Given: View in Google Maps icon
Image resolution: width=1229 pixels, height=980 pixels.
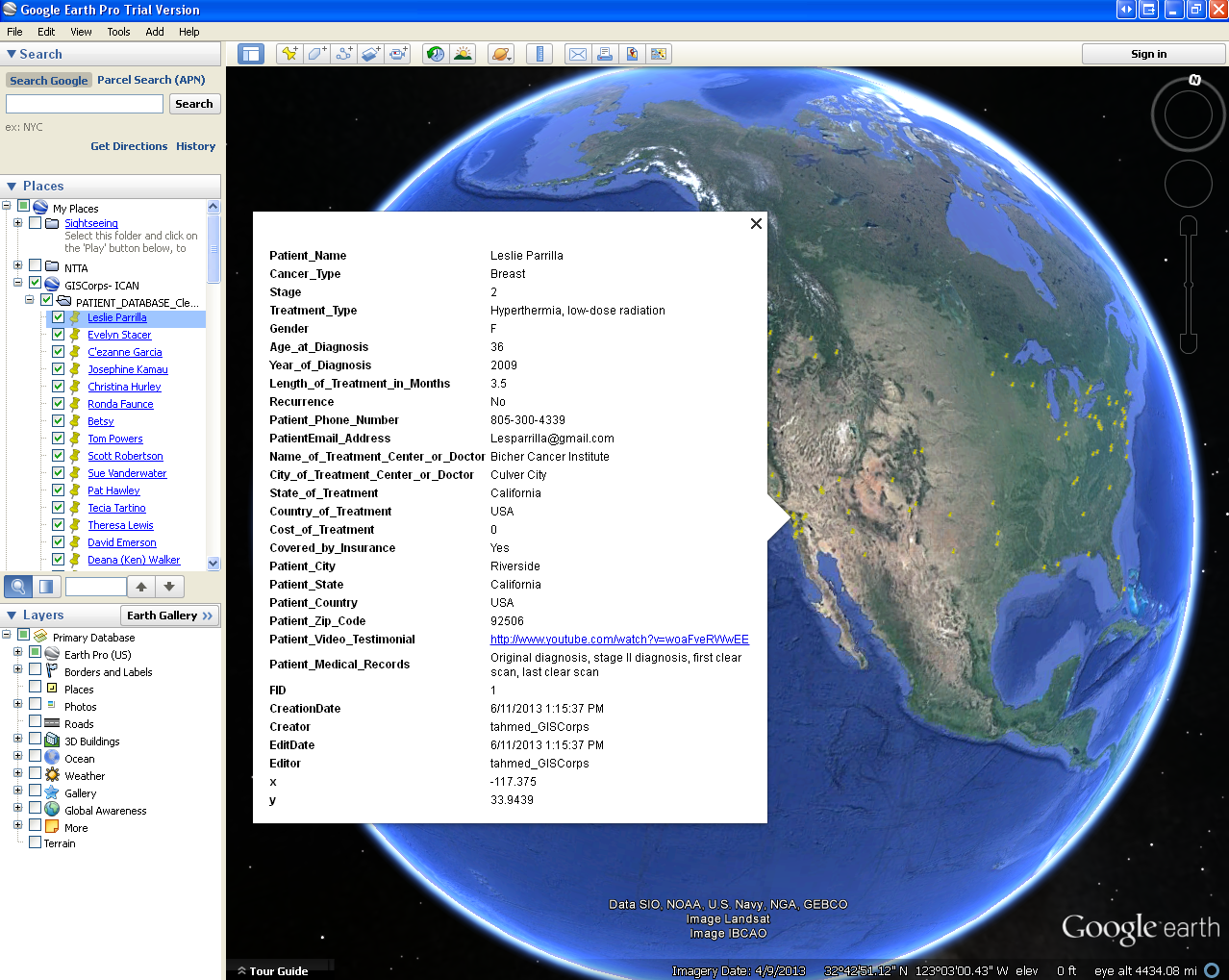Looking at the screenshot, I should (632, 54).
